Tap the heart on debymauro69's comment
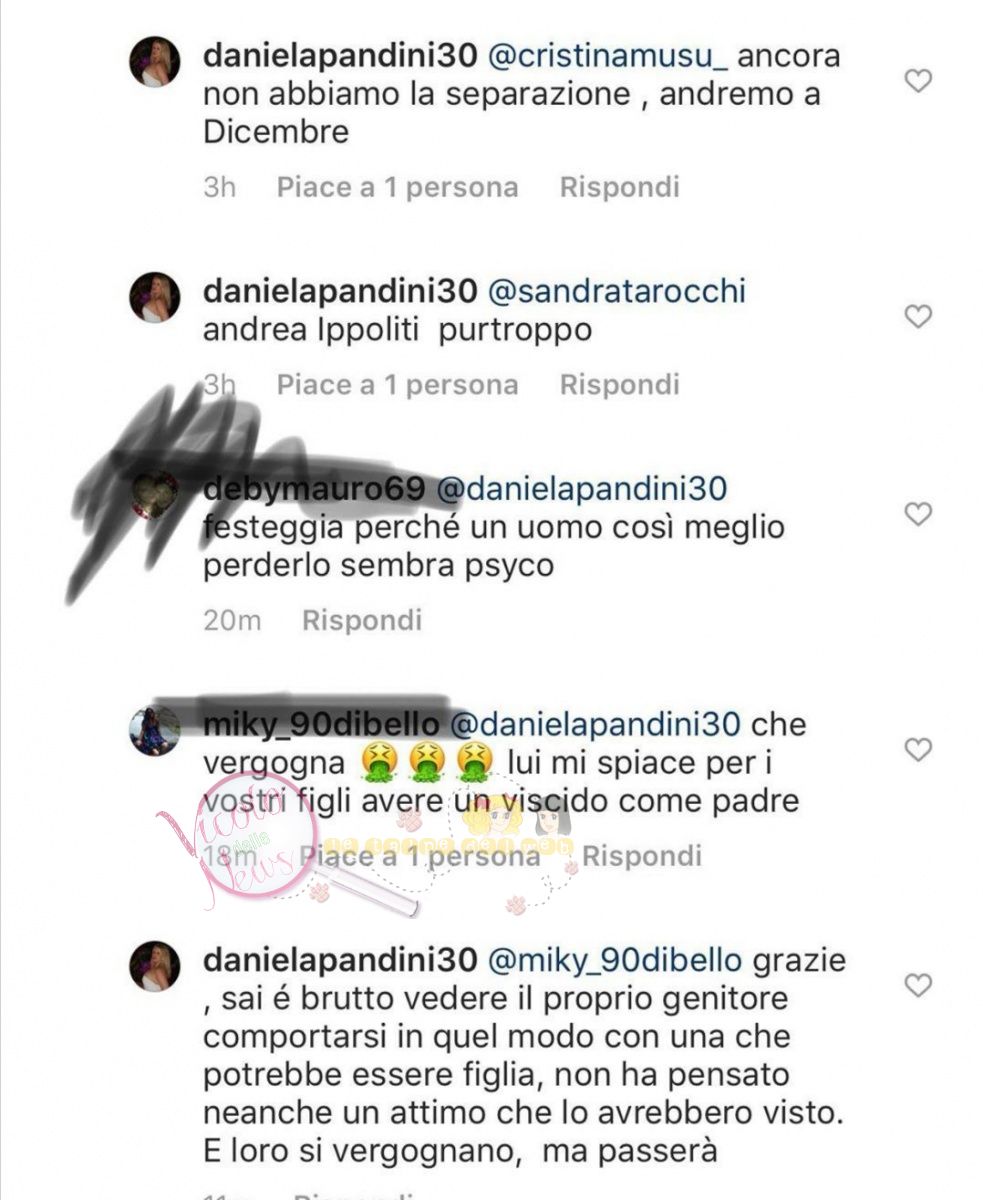 (x=918, y=514)
